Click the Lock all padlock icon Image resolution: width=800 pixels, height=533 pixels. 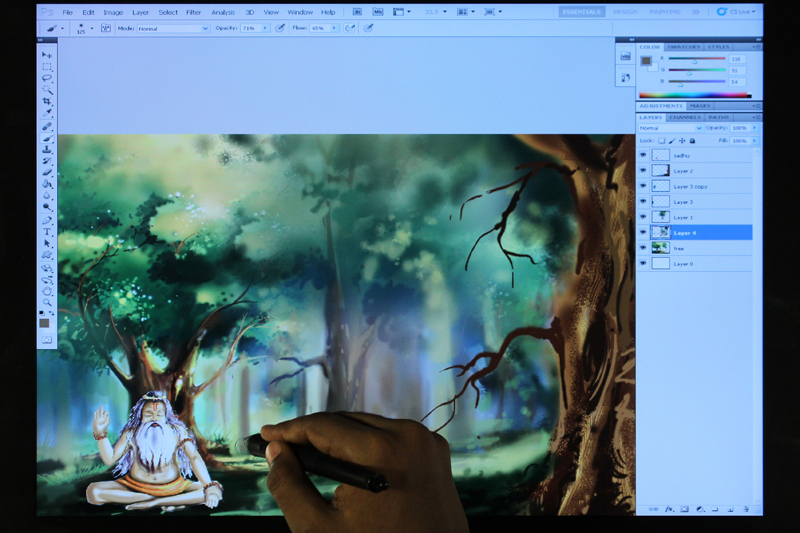click(692, 141)
